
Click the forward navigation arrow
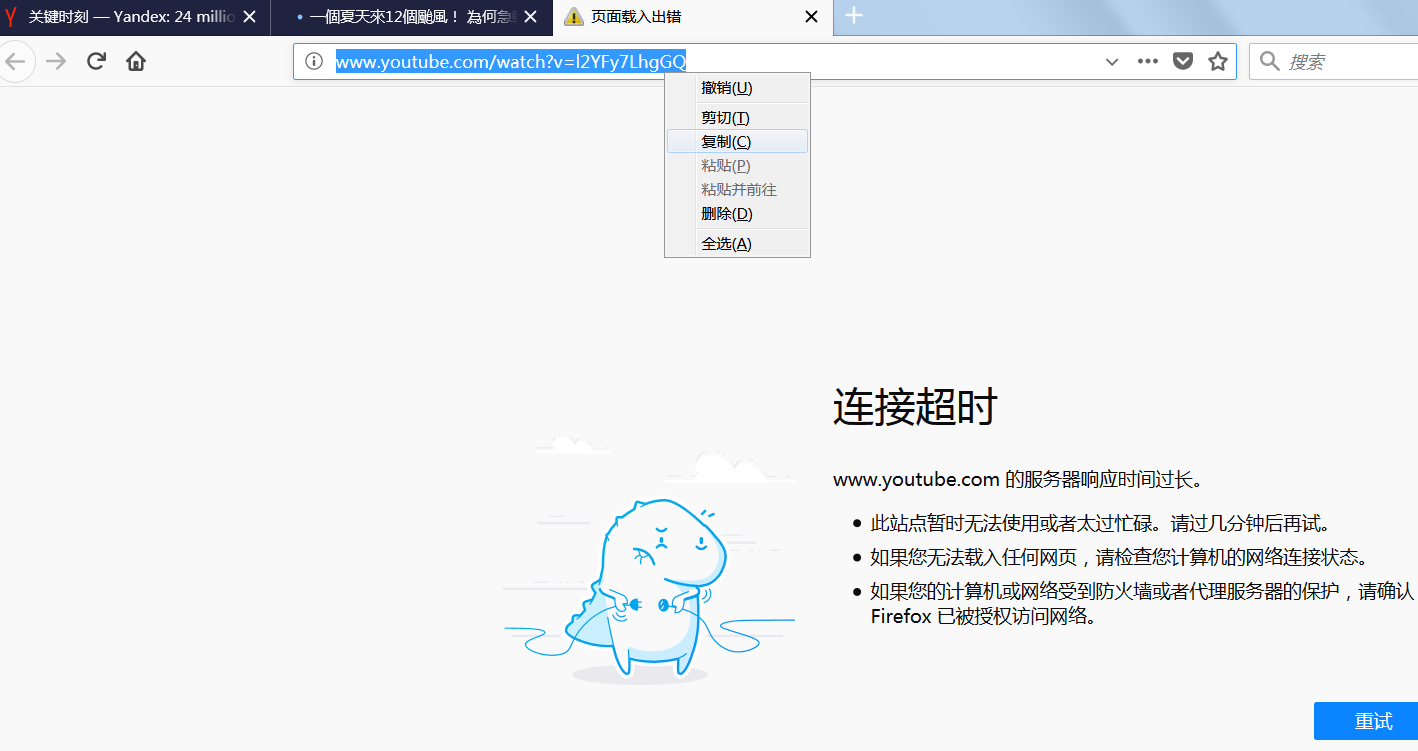[x=56, y=61]
